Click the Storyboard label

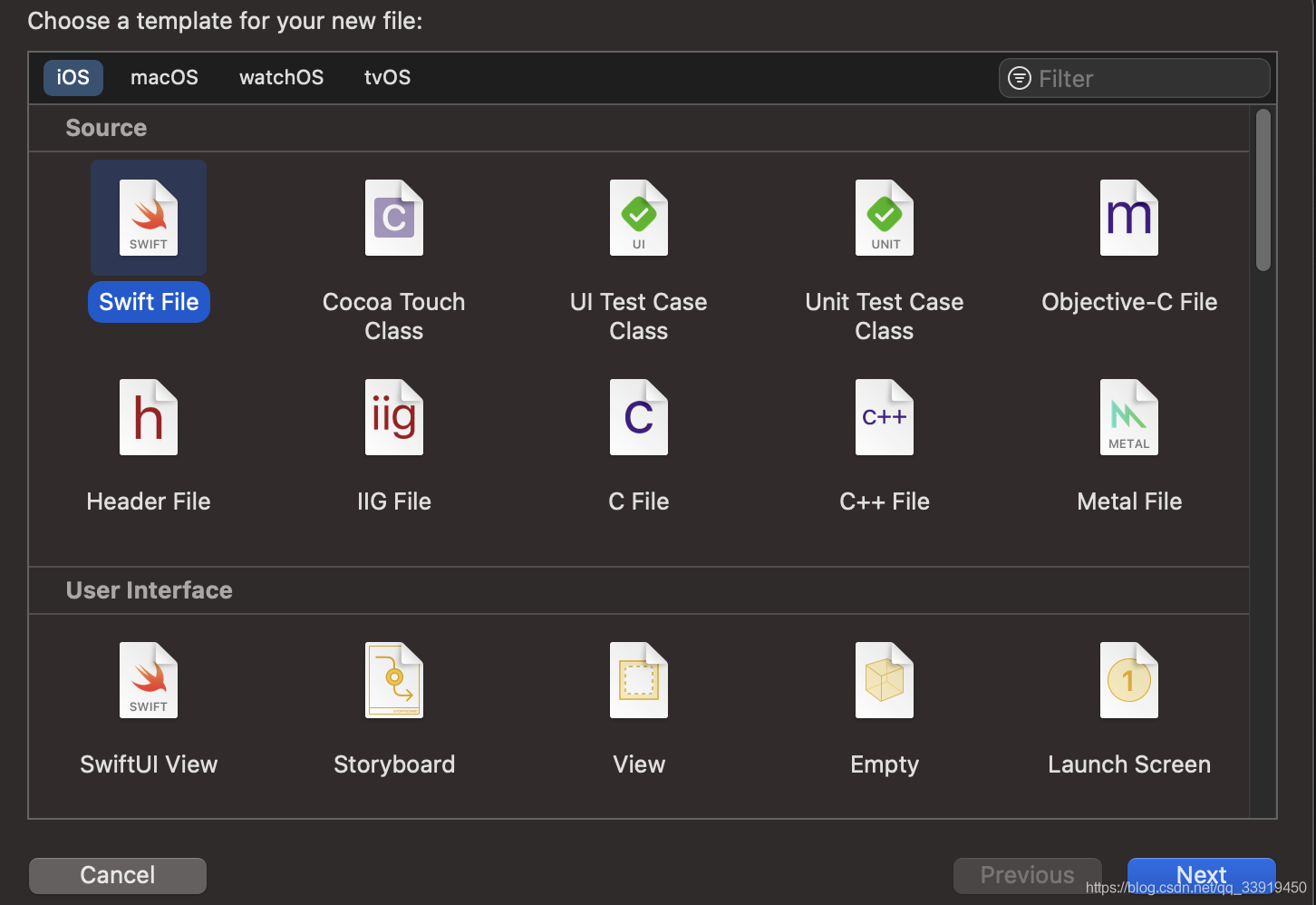tap(394, 764)
